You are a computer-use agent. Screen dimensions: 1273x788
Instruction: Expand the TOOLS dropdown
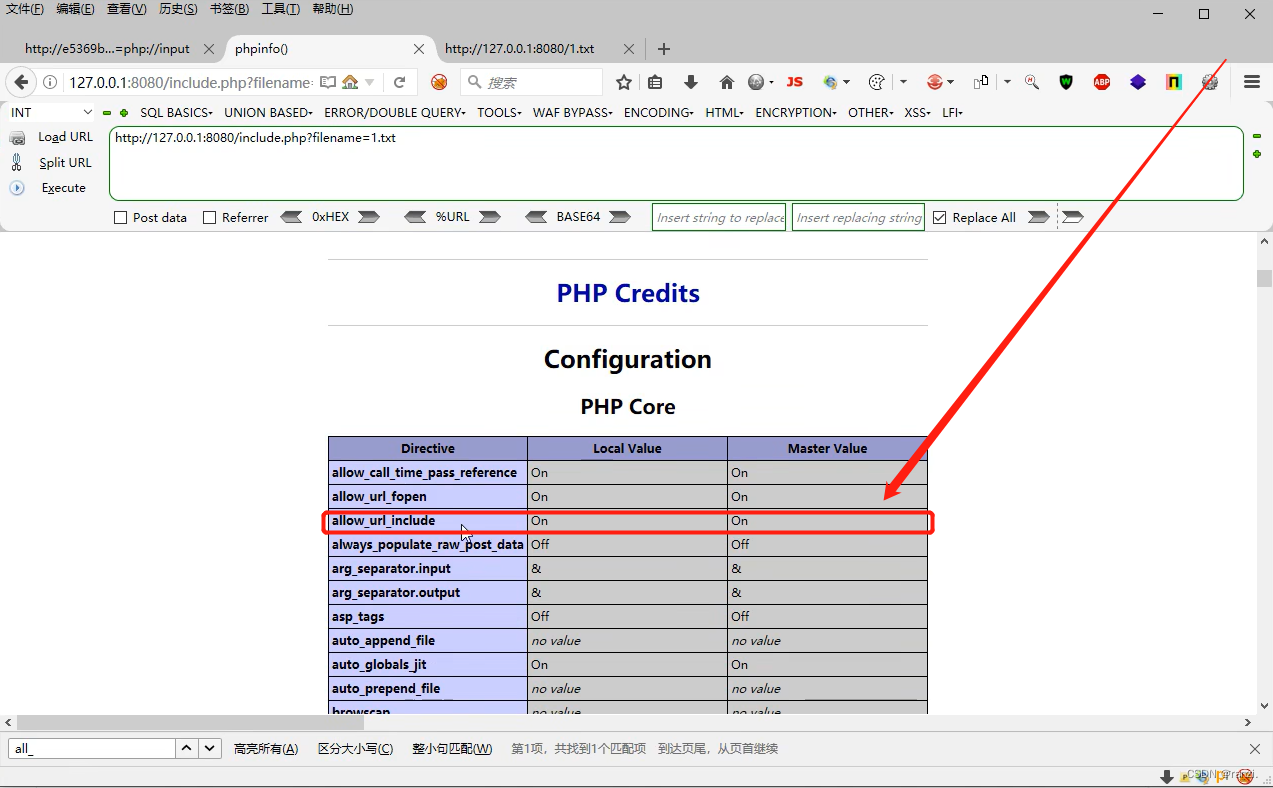point(499,112)
